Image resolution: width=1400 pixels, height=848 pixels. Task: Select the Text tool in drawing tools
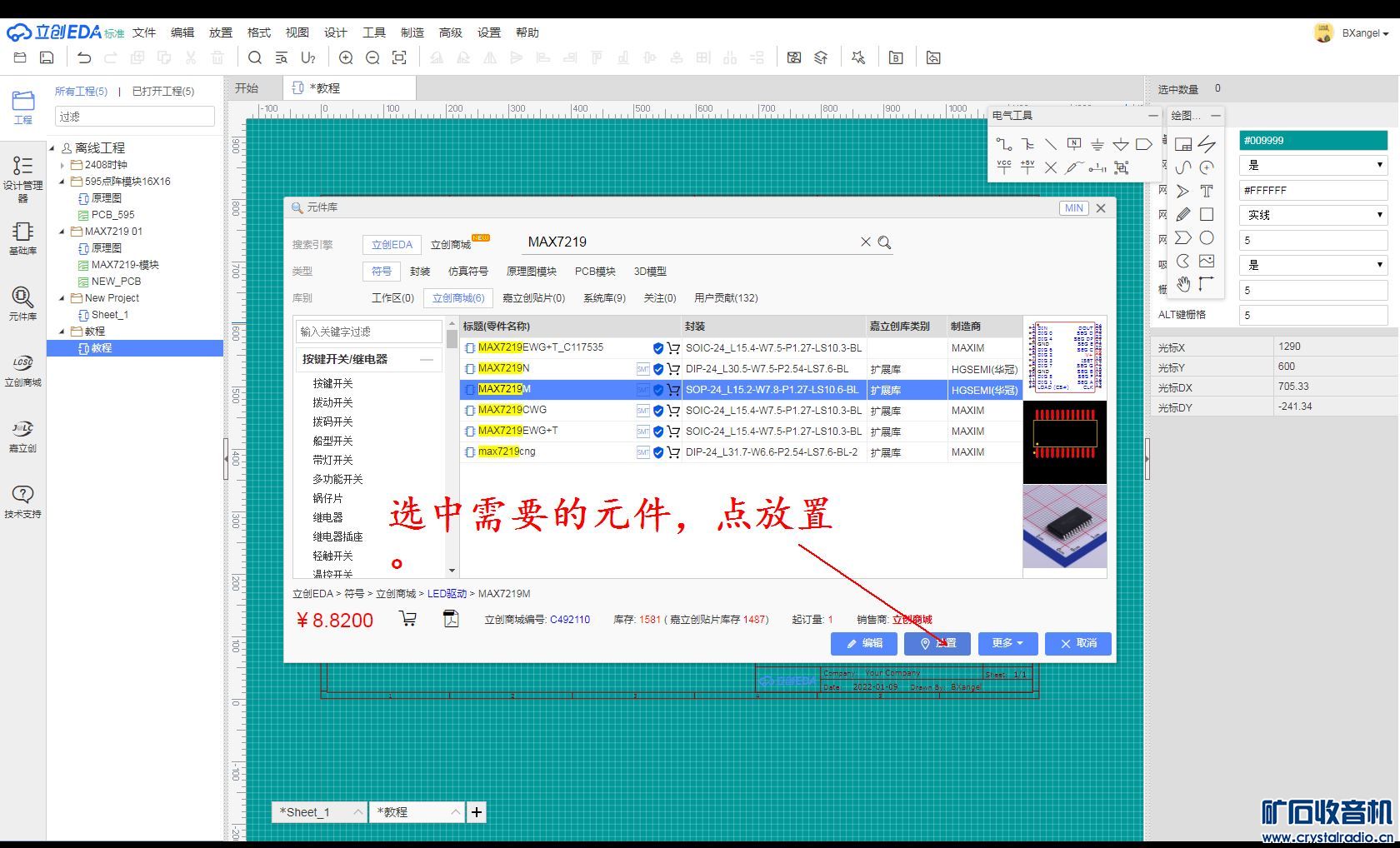coord(1207,191)
